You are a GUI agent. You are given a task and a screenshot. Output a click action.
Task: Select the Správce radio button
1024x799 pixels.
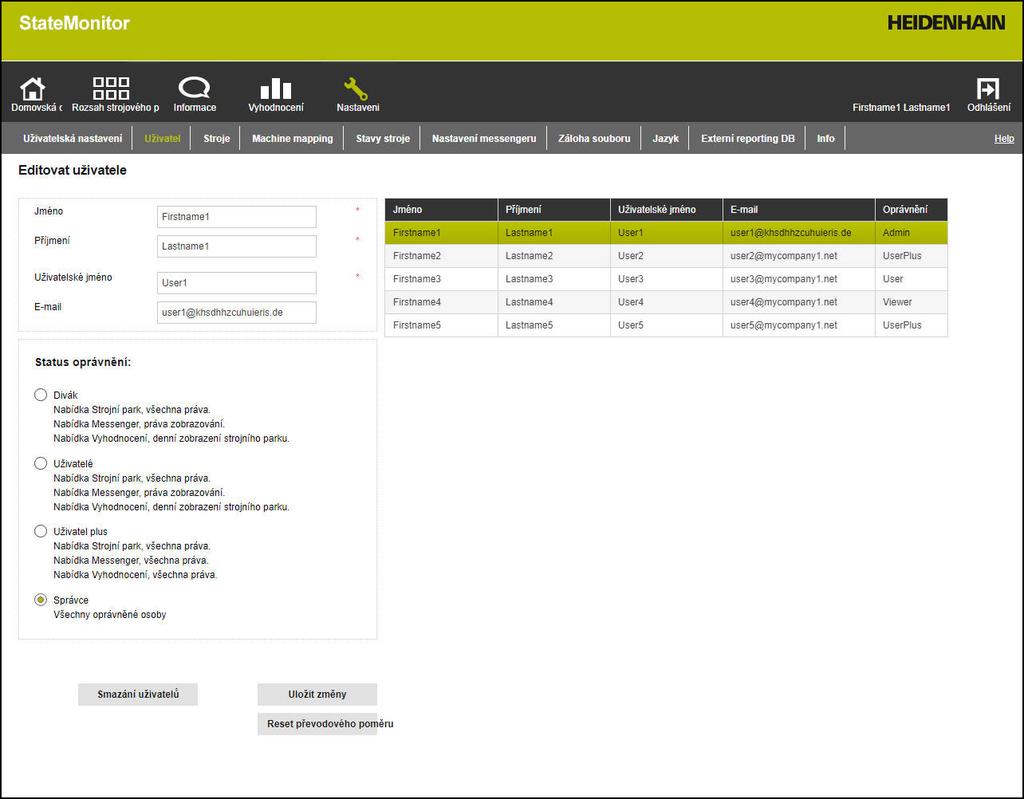[x=40, y=599]
